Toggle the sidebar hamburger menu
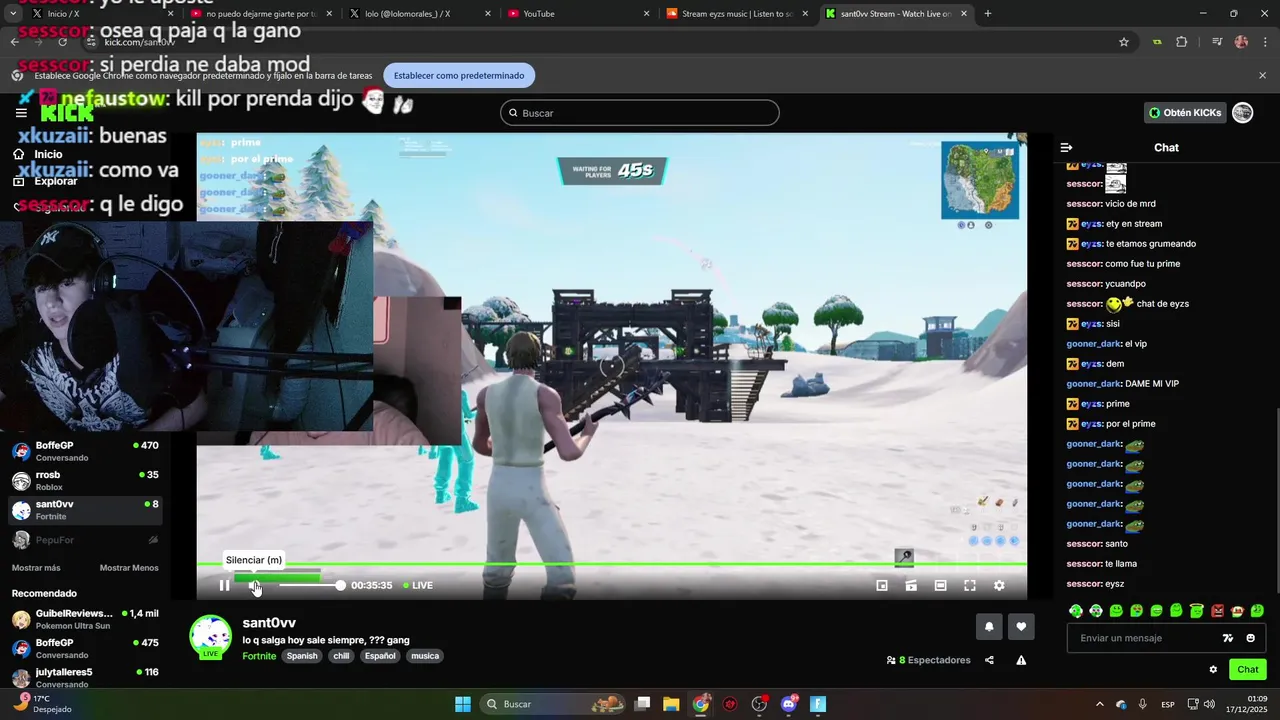Viewport: 1280px width, 720px height. tap(21, 113)
